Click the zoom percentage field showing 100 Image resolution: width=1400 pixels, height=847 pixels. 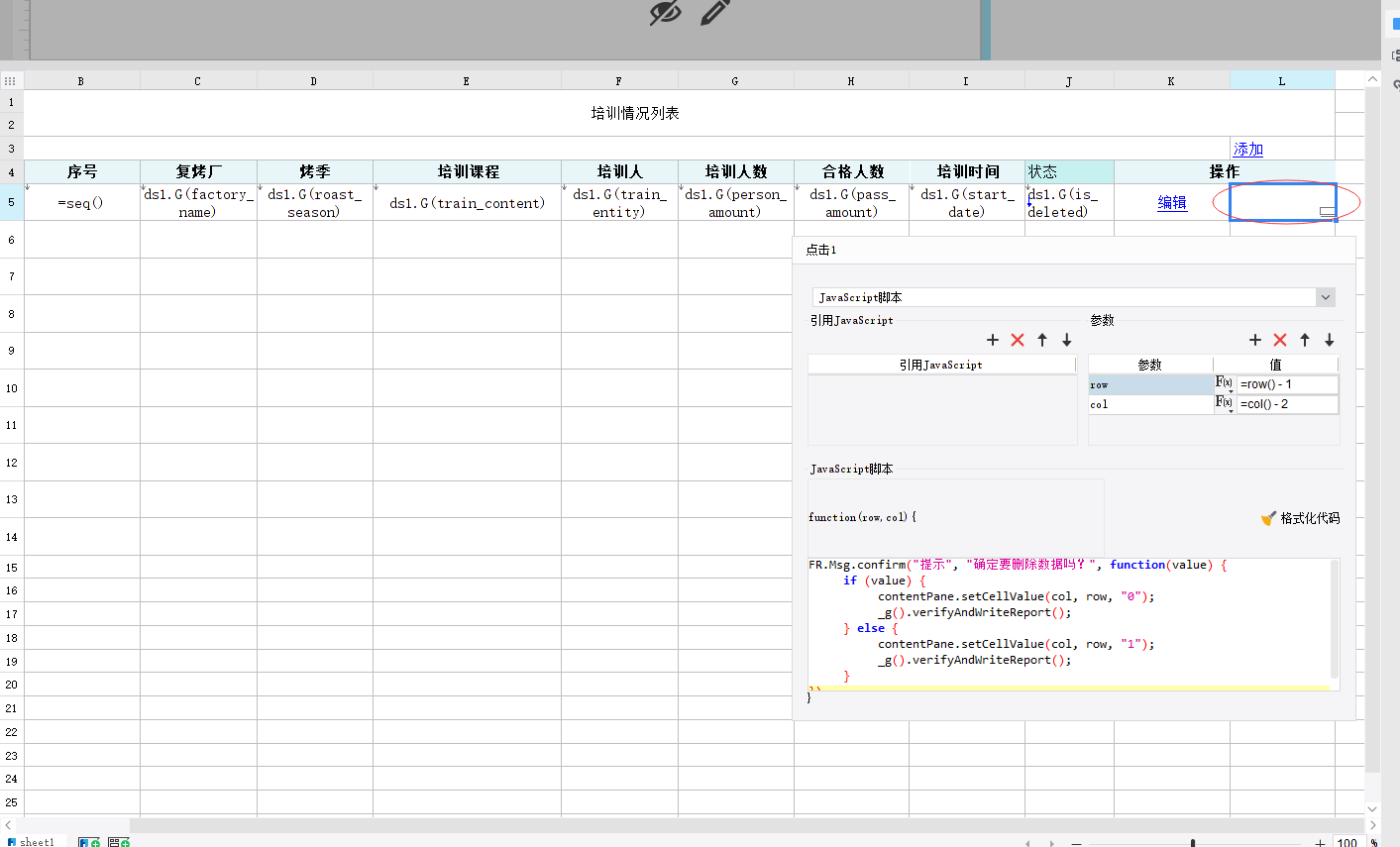(1346, 843)
